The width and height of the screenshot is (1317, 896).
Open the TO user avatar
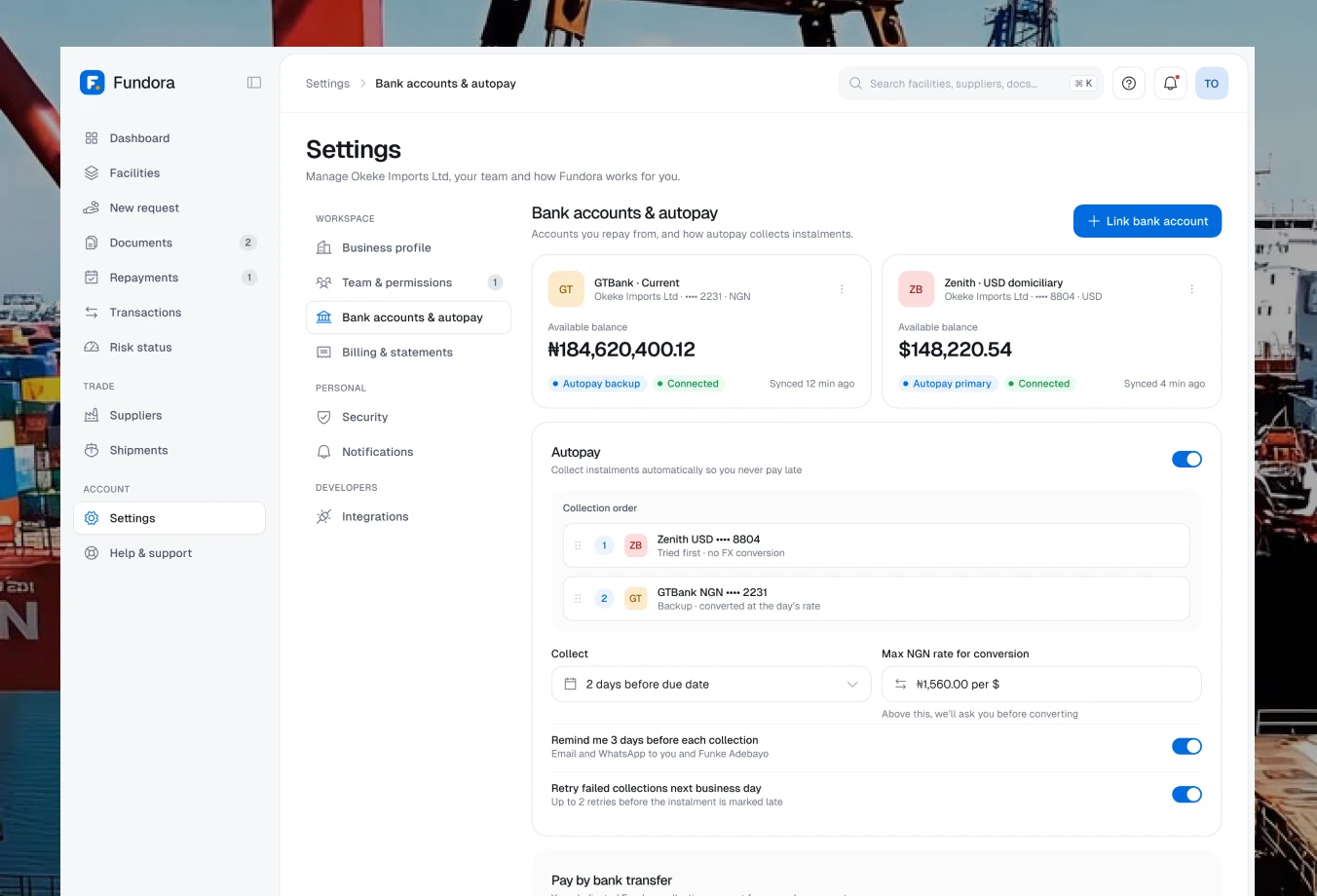[x=1212, y=84]
